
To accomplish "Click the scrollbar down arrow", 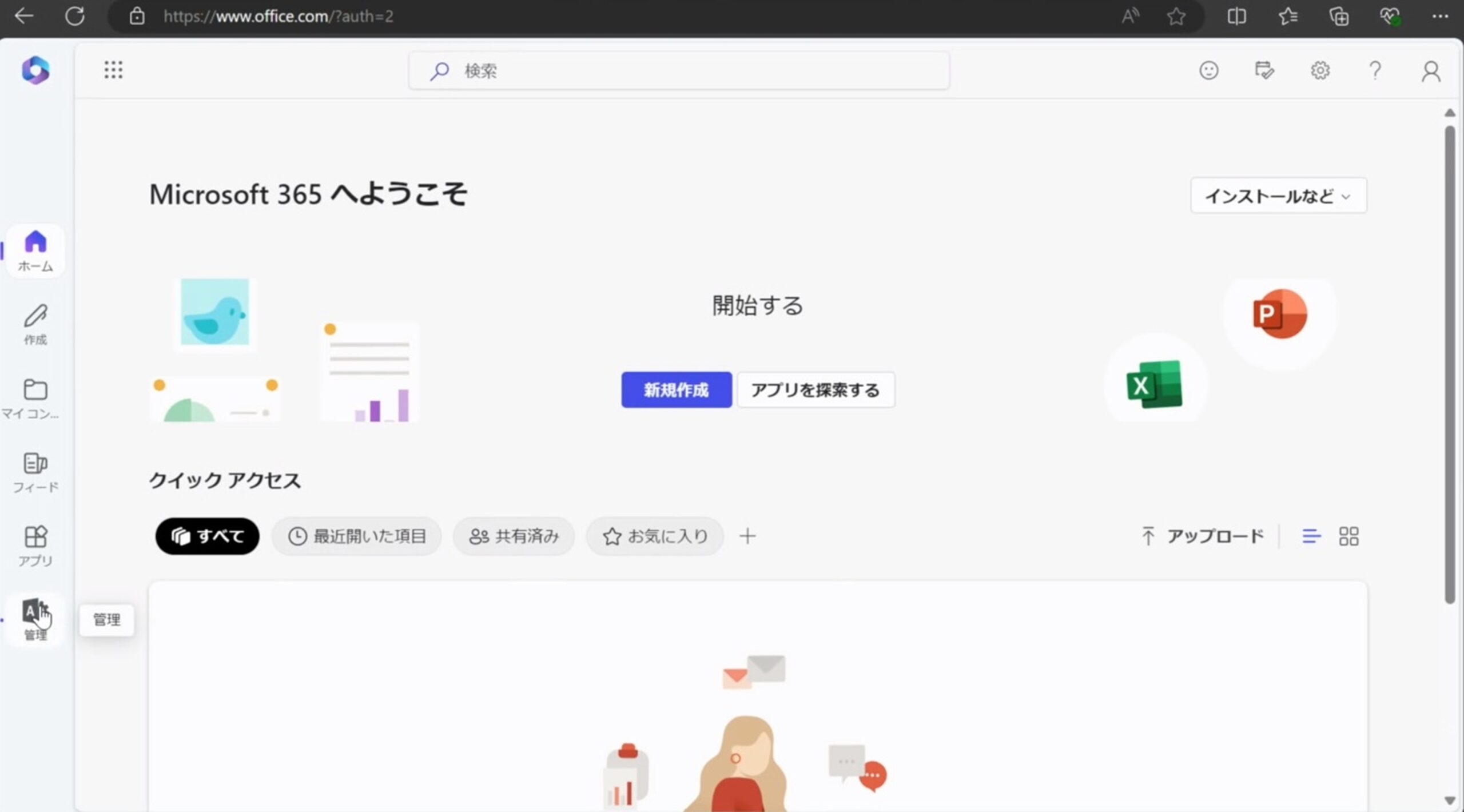I will point(1449,800).
